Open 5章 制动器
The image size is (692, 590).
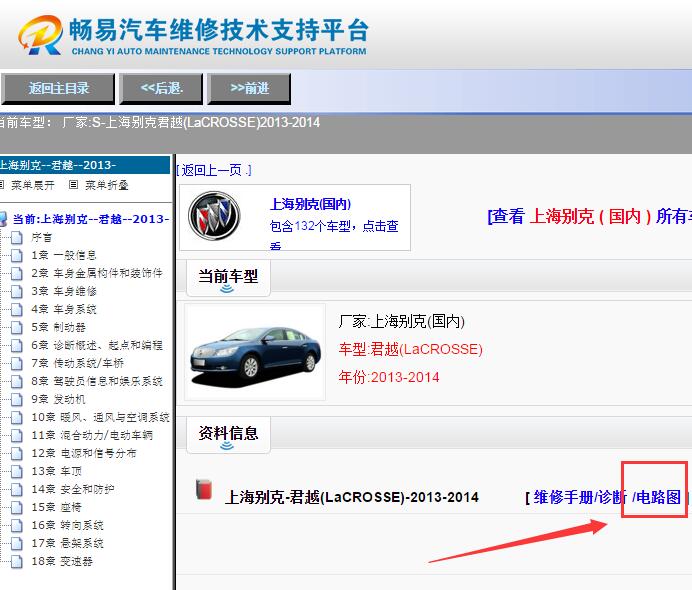58,327
